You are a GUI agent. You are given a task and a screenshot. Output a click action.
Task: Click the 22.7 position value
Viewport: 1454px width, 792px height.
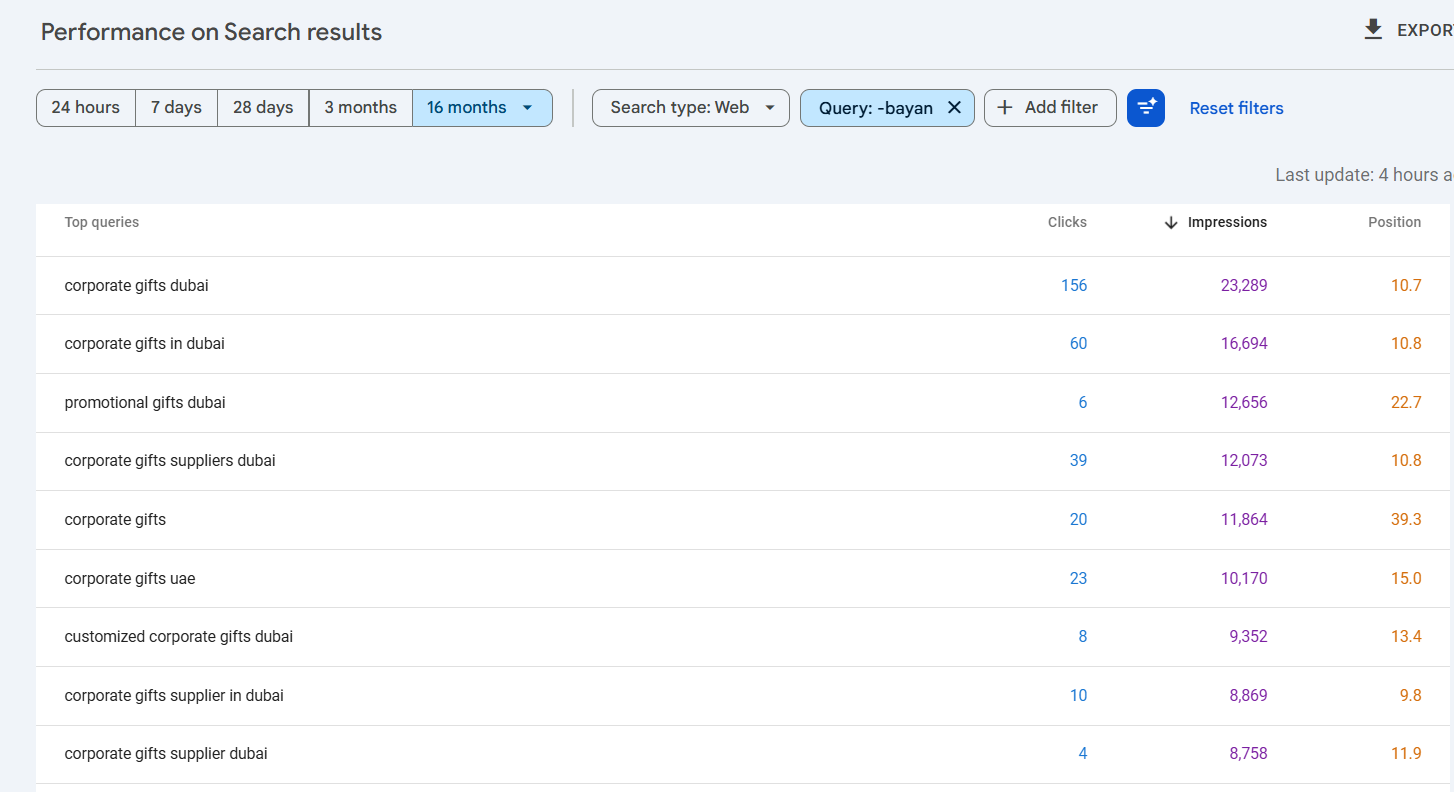(x=1406, y=403)
